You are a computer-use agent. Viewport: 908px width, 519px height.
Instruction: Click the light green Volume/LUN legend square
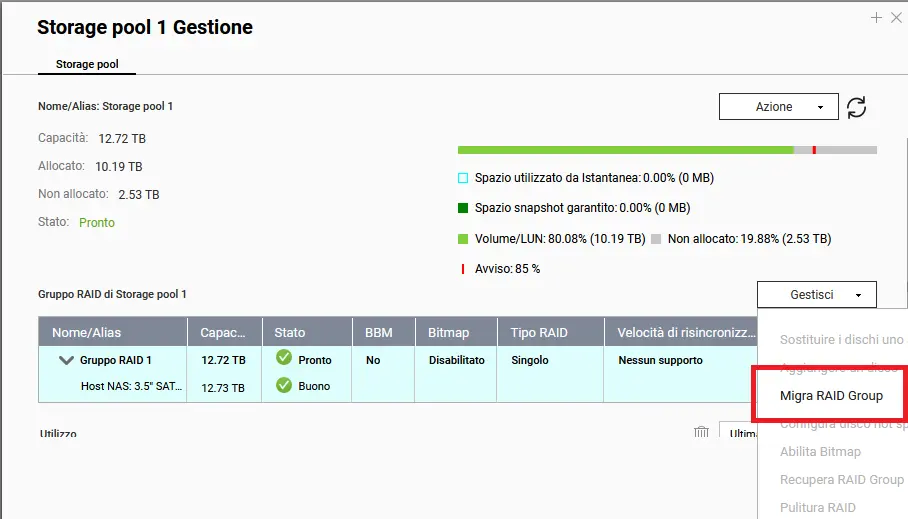coord(463,239)
